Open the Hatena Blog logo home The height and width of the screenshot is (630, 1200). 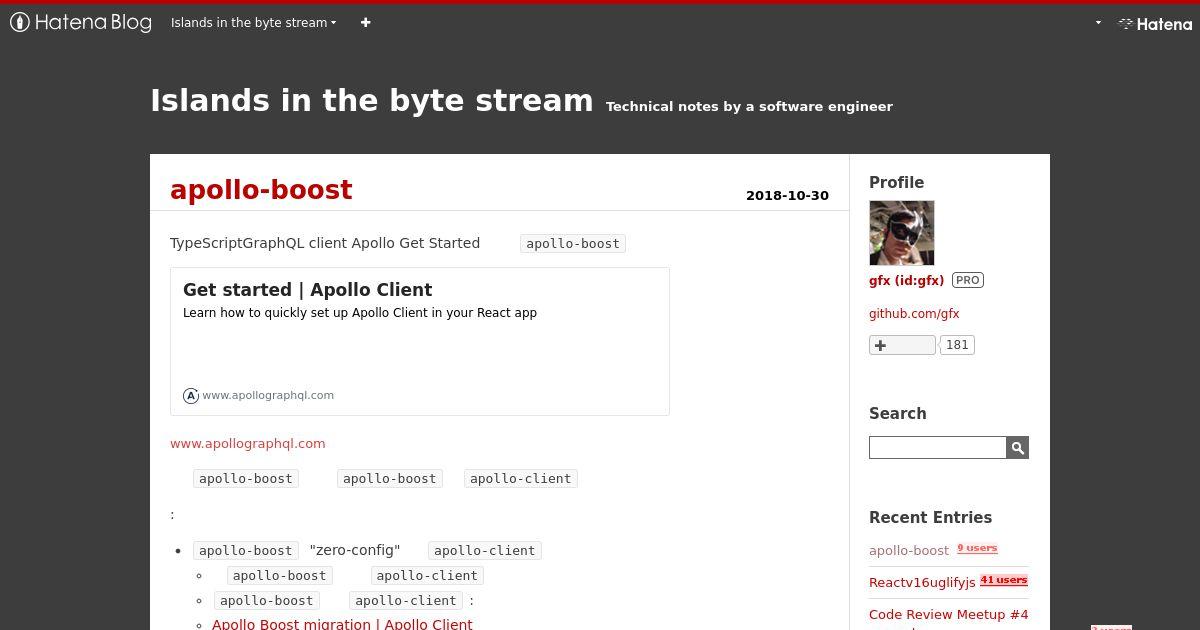[81, 22]
